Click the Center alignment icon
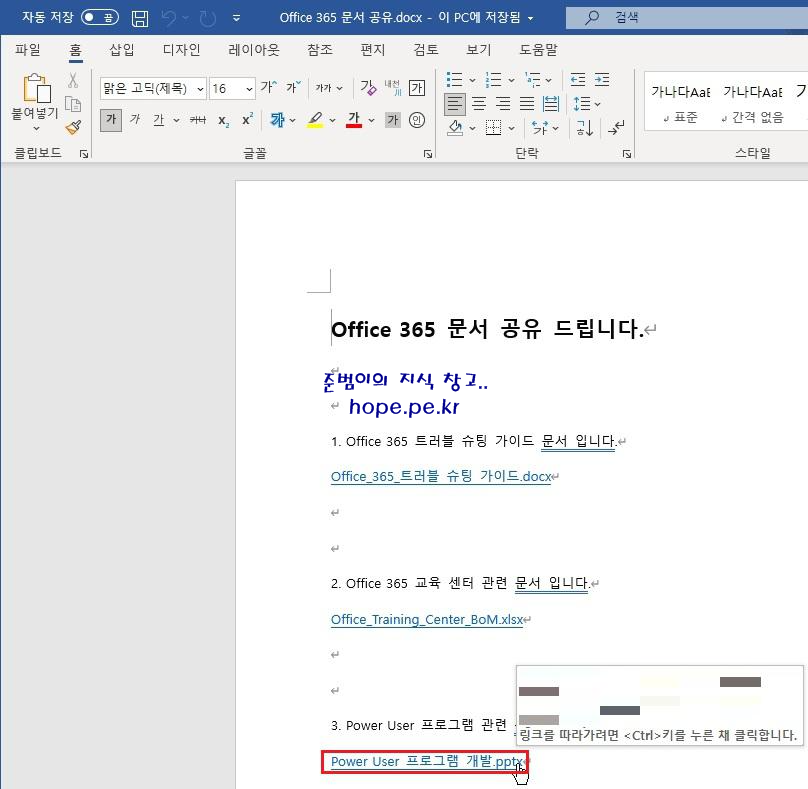This screenshot has width=808, height=789. pyautogui.click(x=479, y=104)
